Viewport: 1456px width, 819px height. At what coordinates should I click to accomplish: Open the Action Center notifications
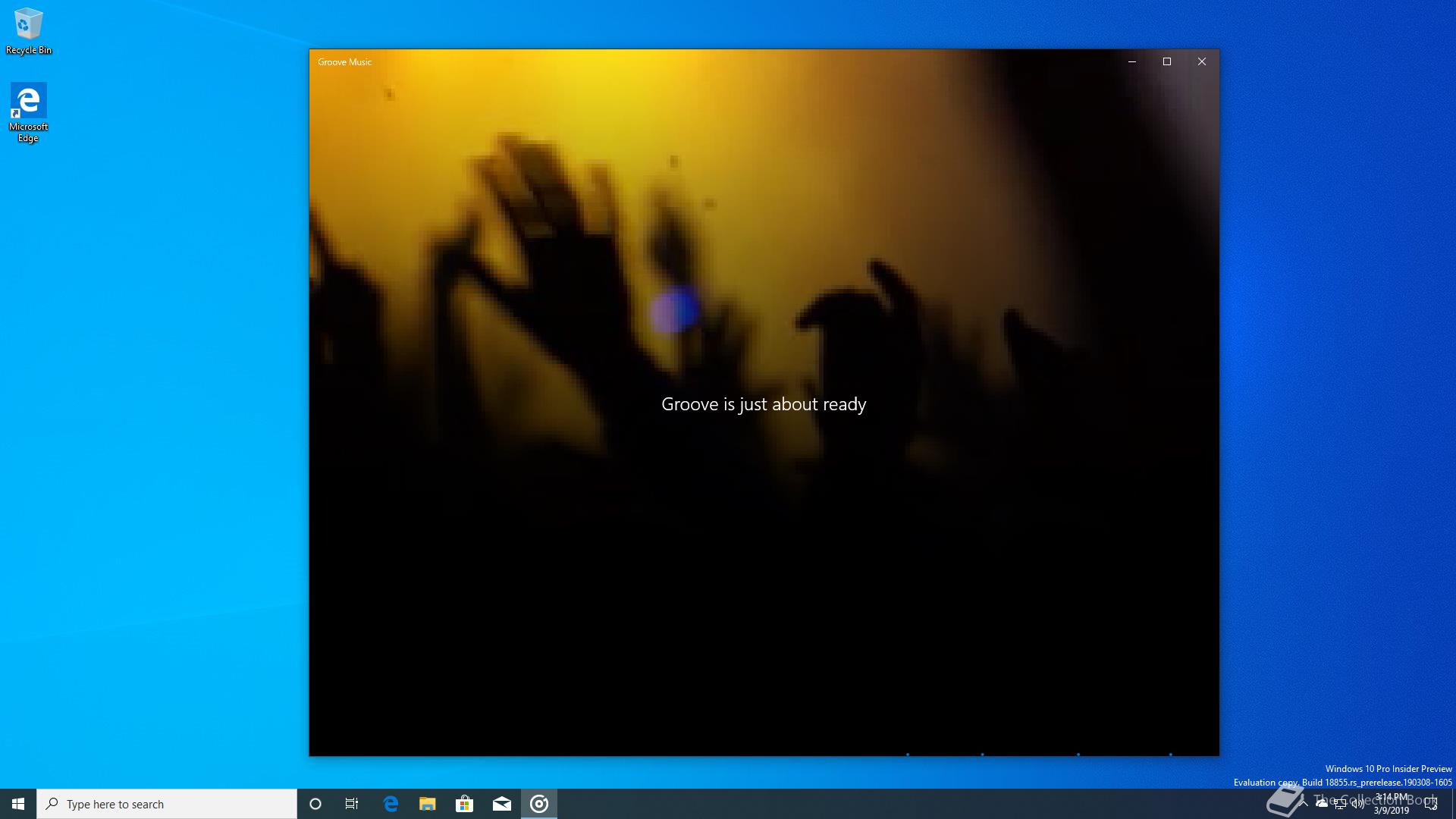pyautogui.click(x=1431, y=804)
